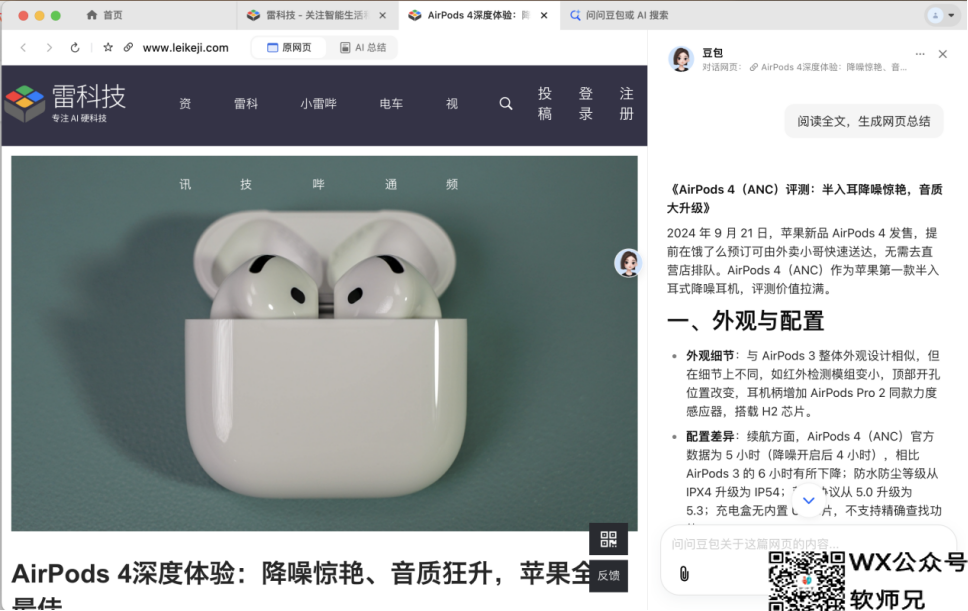Screen dimensions: 968x611
Task: Open the 小雷哔哔 navigation menu
Action: (x=319, y=104)
